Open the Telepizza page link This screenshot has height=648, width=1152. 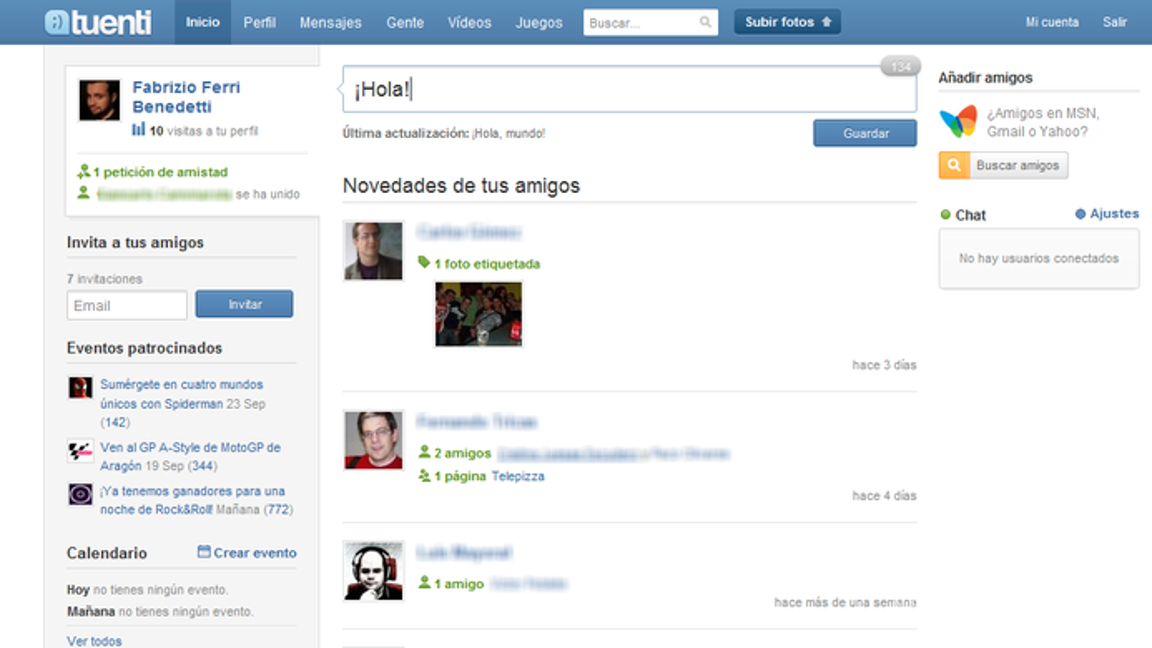(x=519, y=476)
